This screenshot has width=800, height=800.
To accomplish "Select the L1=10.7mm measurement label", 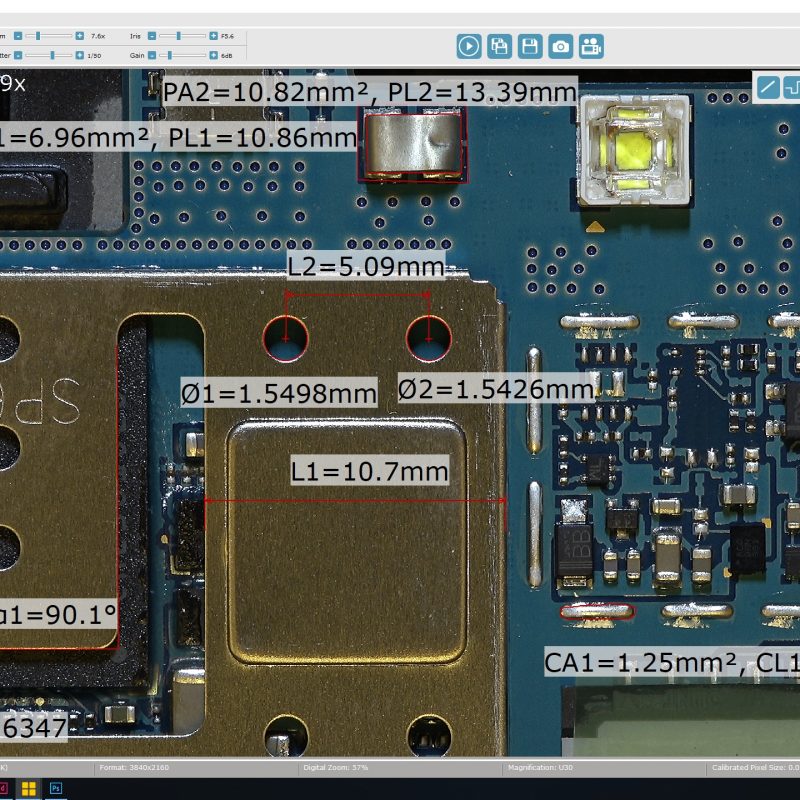I will (x=370, y=470).
